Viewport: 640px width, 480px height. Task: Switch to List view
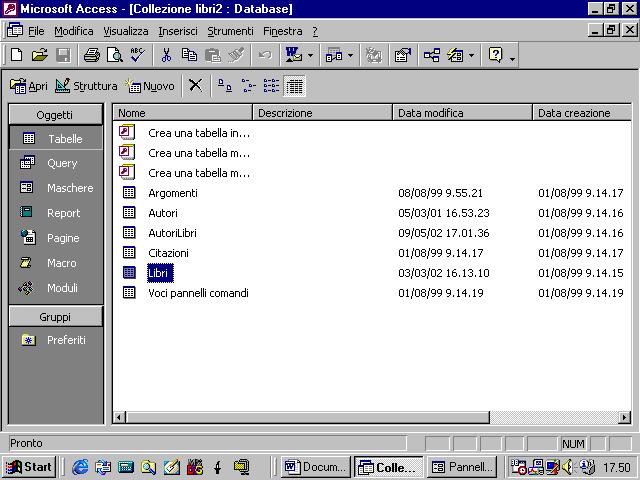pos(271,86)
